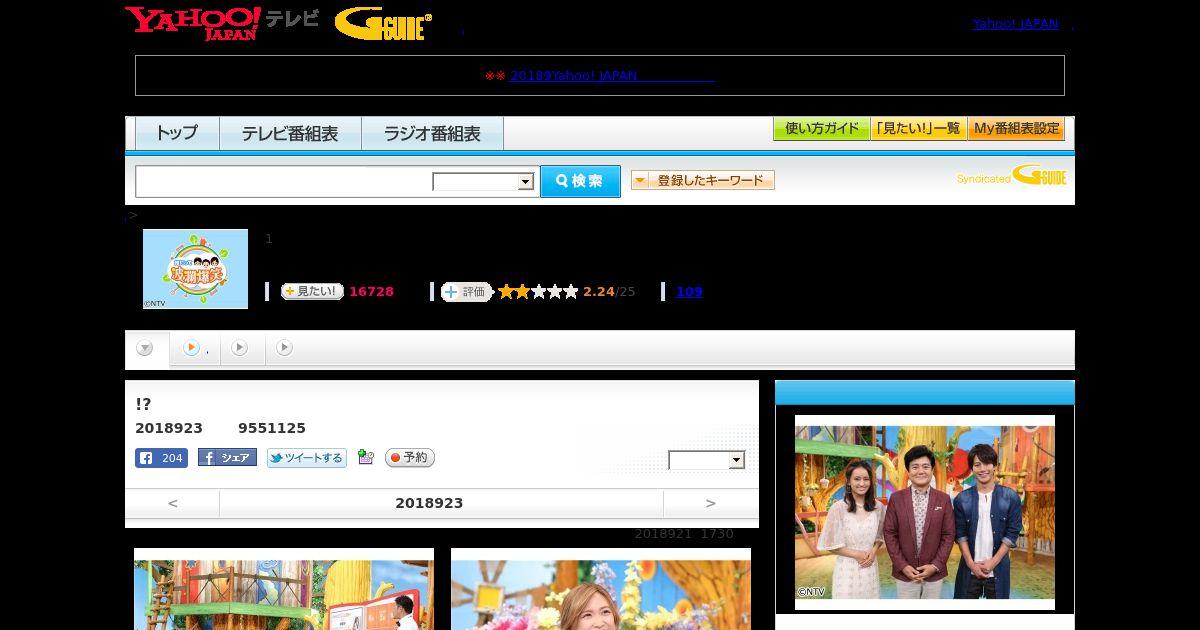Open the ラジオ番組表 tab
Viewport: 1200px width, 630px height.
[432, 133]
